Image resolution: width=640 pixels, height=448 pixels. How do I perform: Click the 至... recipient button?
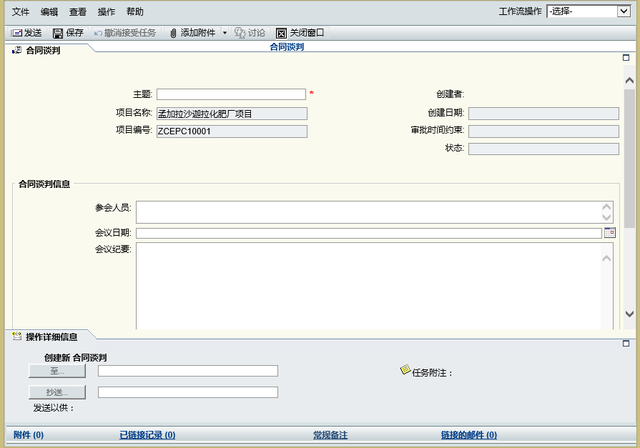(x=57, y=371)
